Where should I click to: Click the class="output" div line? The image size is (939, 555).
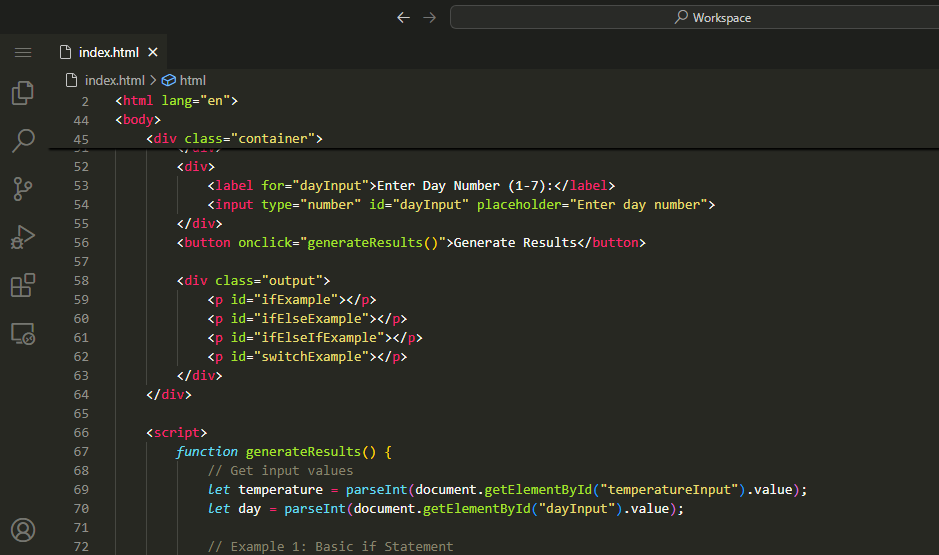click(x=253, y=281)
